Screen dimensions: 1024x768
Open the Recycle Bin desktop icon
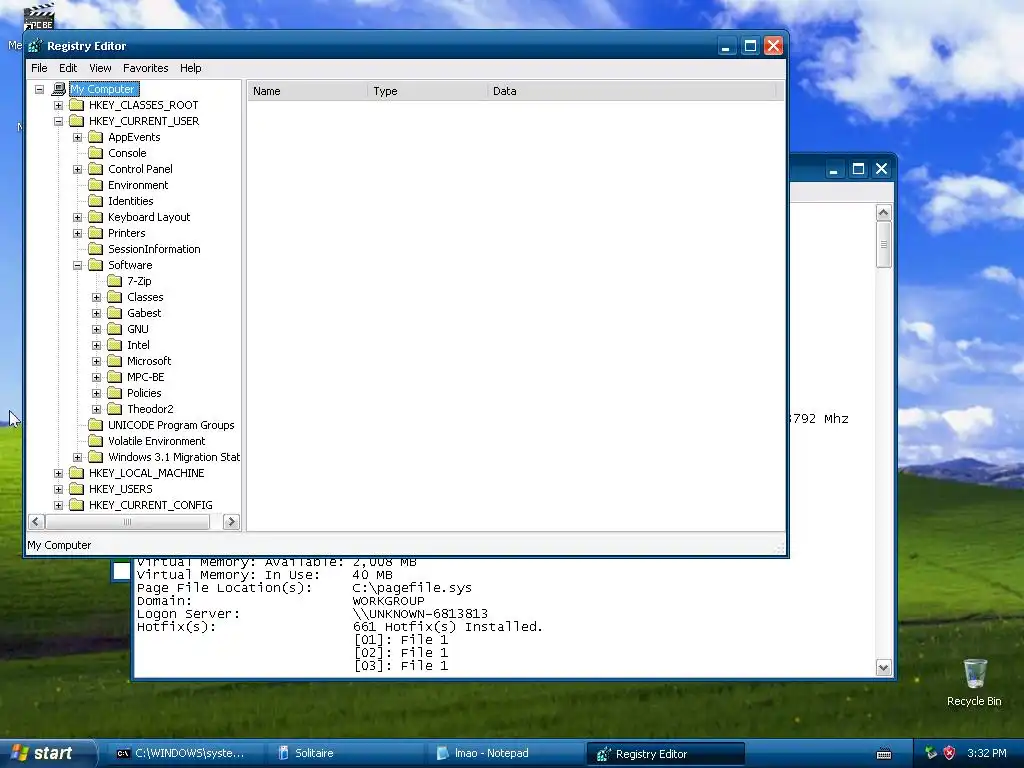pyautogui.click(x=974, y=674)
